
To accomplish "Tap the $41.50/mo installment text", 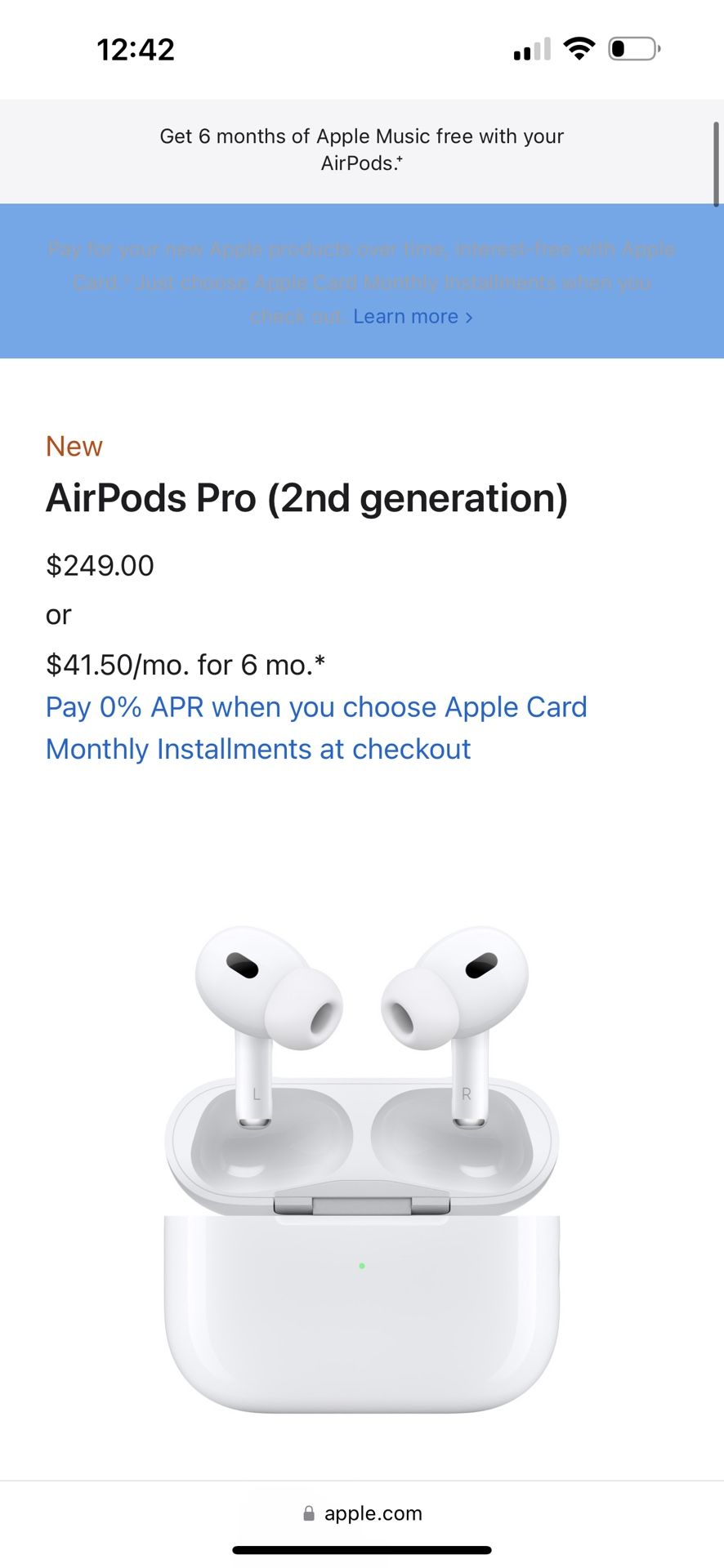I will [185, 664].
